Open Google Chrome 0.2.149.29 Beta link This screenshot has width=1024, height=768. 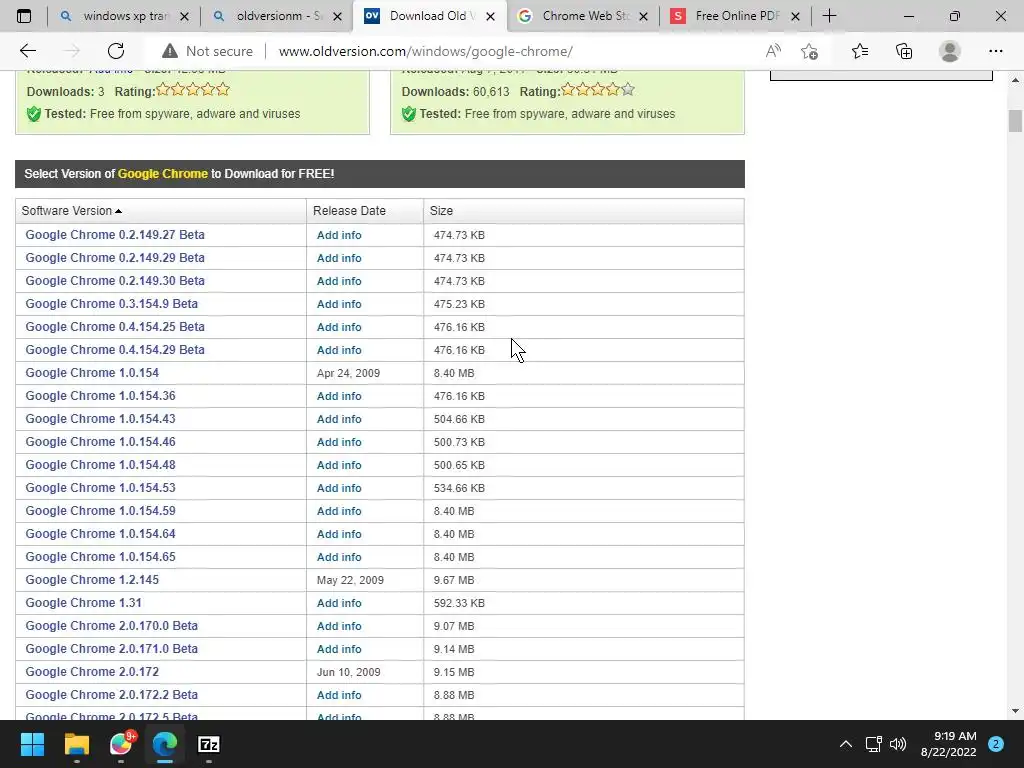pyautogui.click(x=115, y=257)
